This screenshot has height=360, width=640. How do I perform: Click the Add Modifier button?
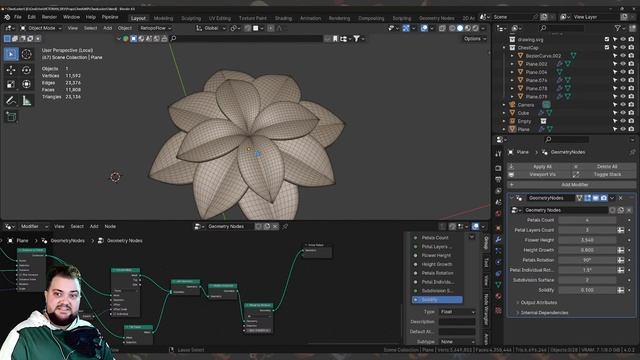(571, 184)
